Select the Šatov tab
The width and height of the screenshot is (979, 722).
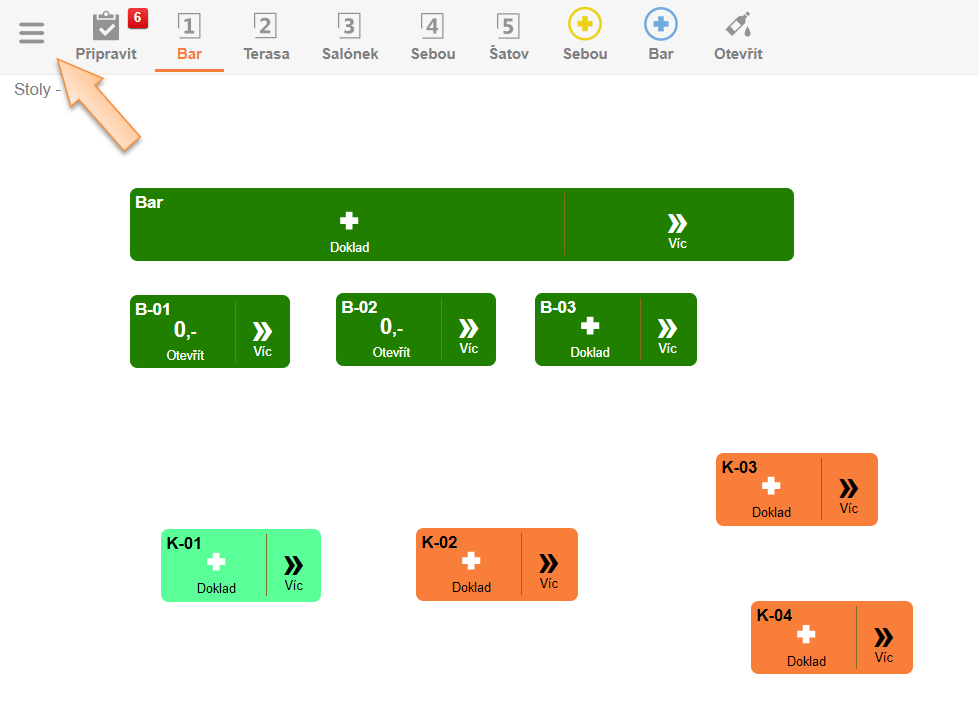[509, 36]
